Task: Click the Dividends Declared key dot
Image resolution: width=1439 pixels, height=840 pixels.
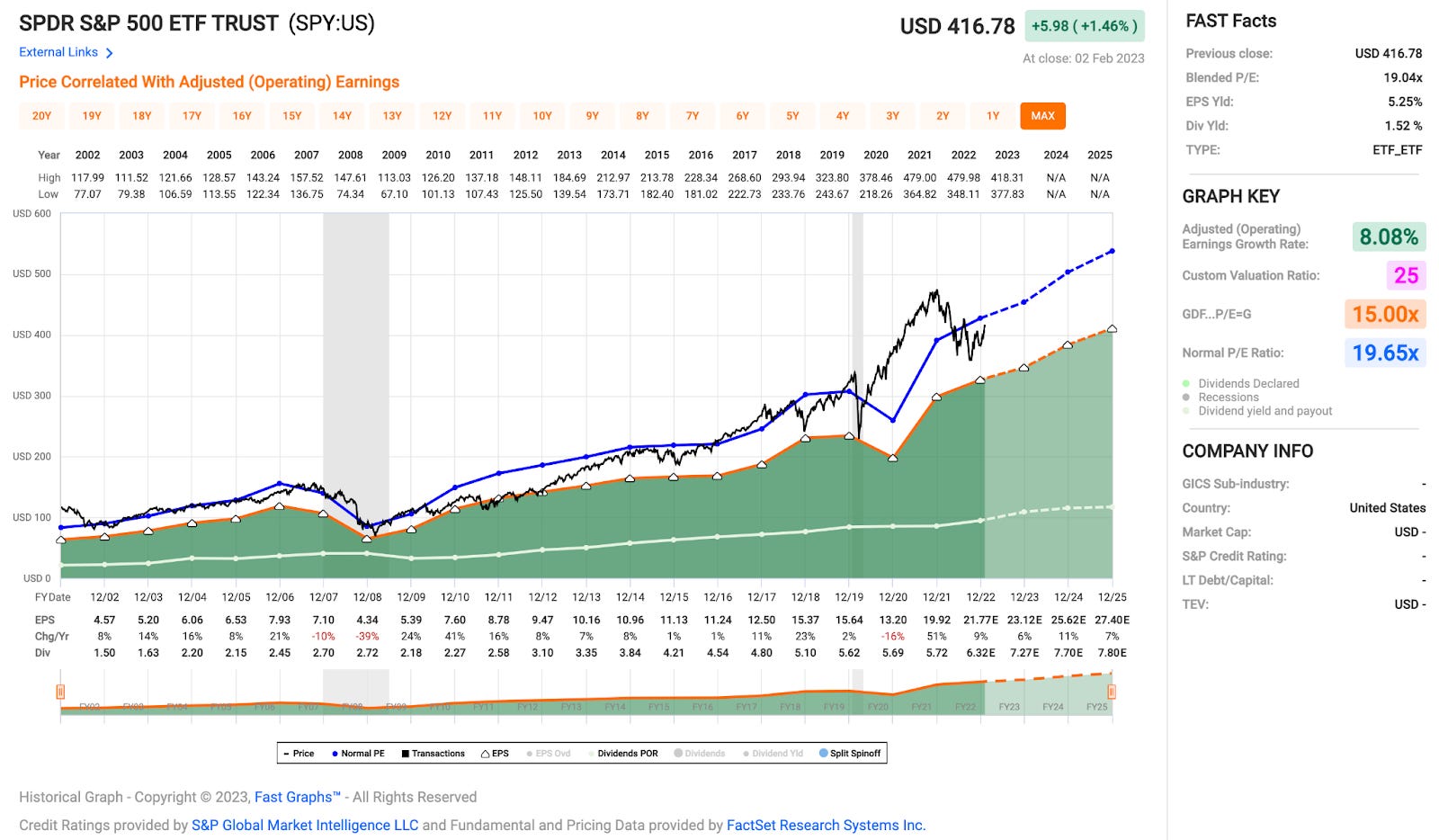Action: point(1186,384)
